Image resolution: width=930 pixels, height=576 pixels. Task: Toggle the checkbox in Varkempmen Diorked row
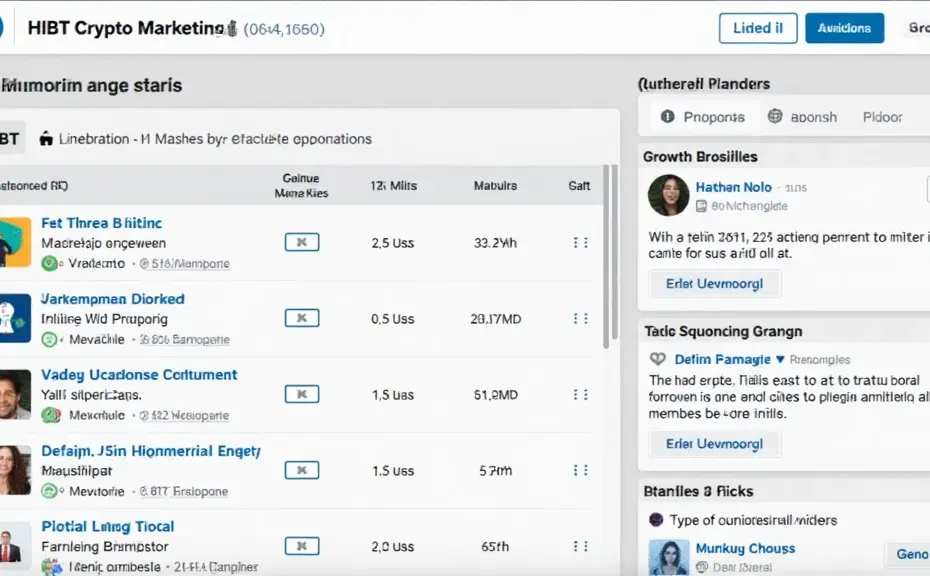(x=301, y=318)
